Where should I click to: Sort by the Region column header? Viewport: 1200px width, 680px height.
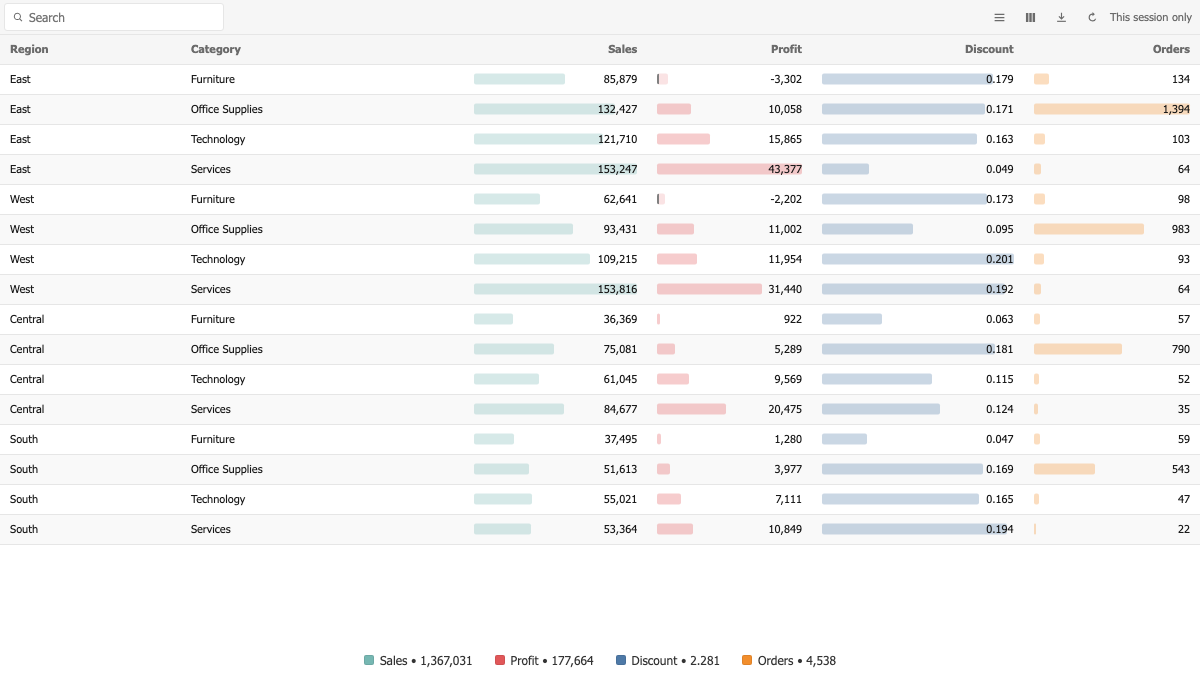pos(29,49)
